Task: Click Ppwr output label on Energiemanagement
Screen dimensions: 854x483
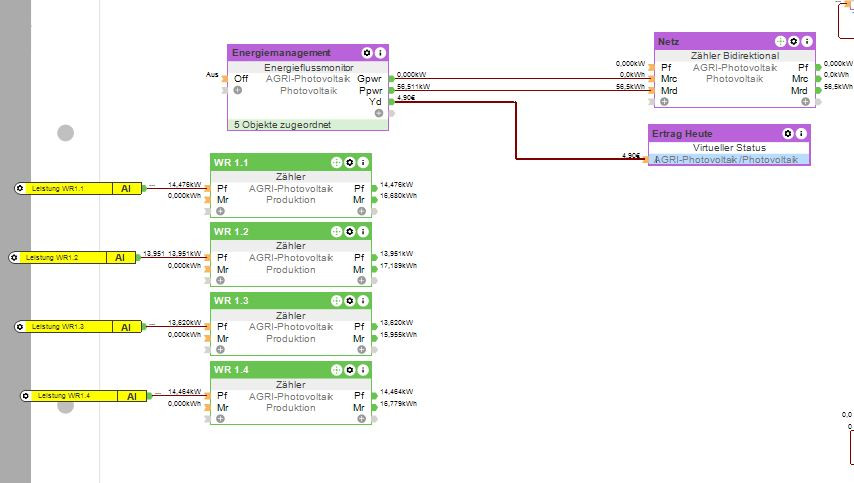Action: pos(370,90)
